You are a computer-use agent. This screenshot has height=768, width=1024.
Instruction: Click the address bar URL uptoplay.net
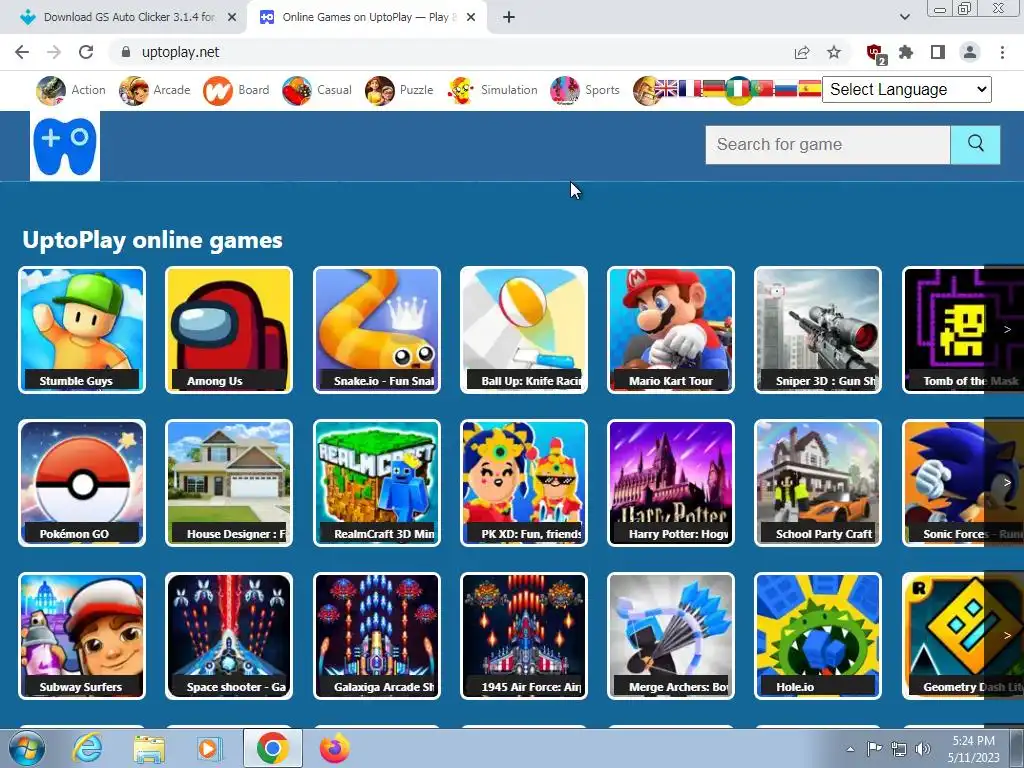pos(180,52)
